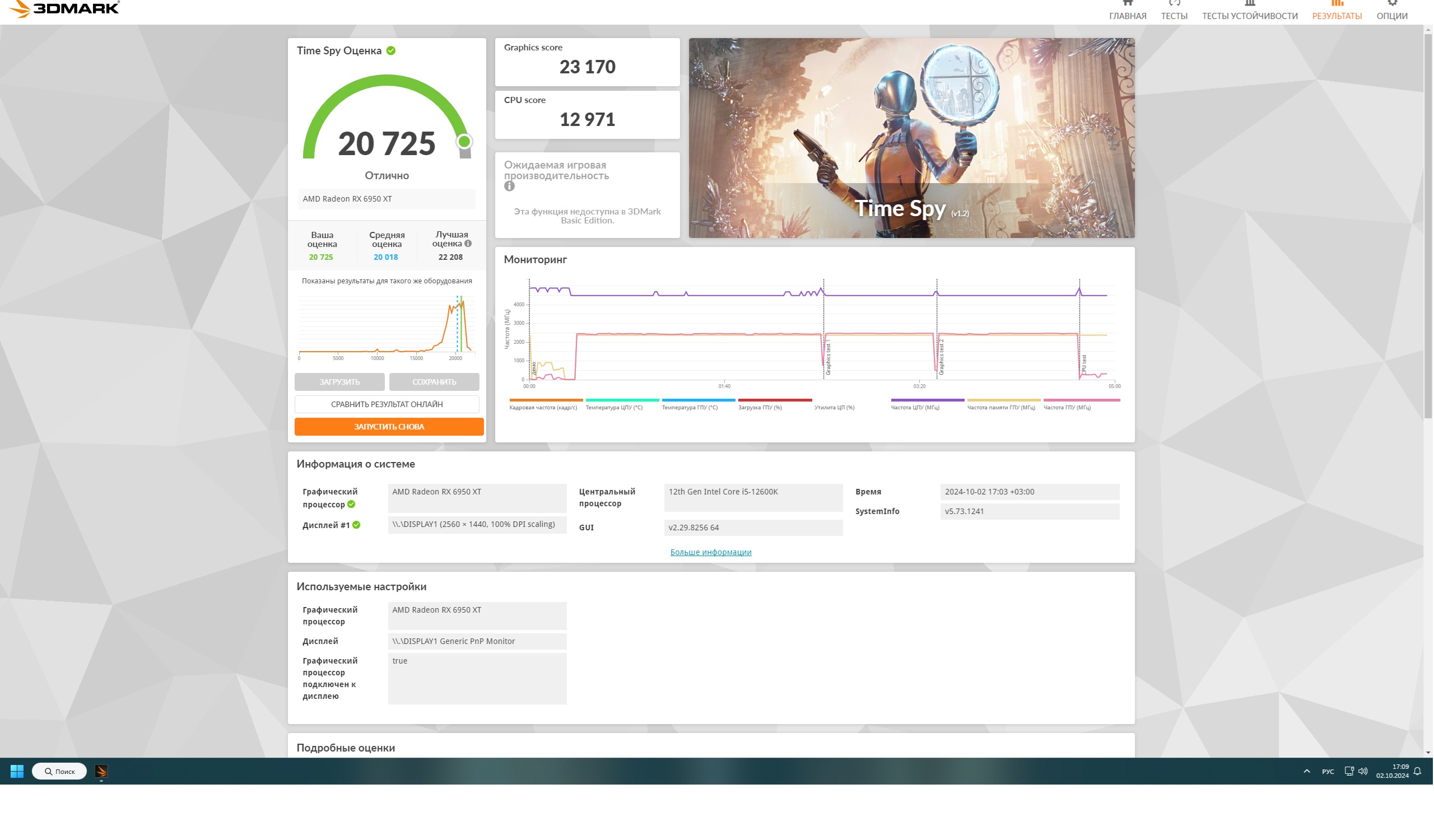
Task: Click the green checkmark next to Дисплей #1
Action: pos(356,525)
